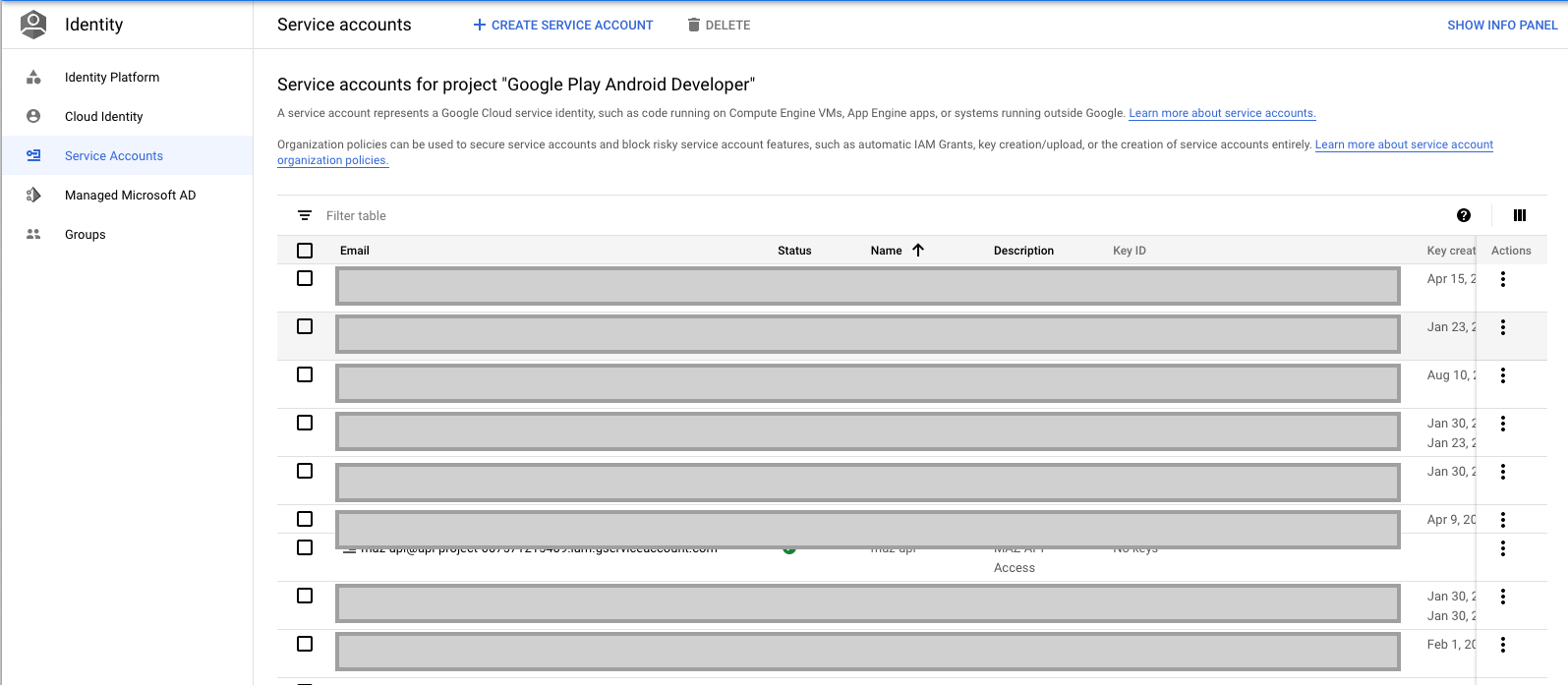
Task: Open Managed Microsoft AD in the sidebar
Action: (127, 195)
